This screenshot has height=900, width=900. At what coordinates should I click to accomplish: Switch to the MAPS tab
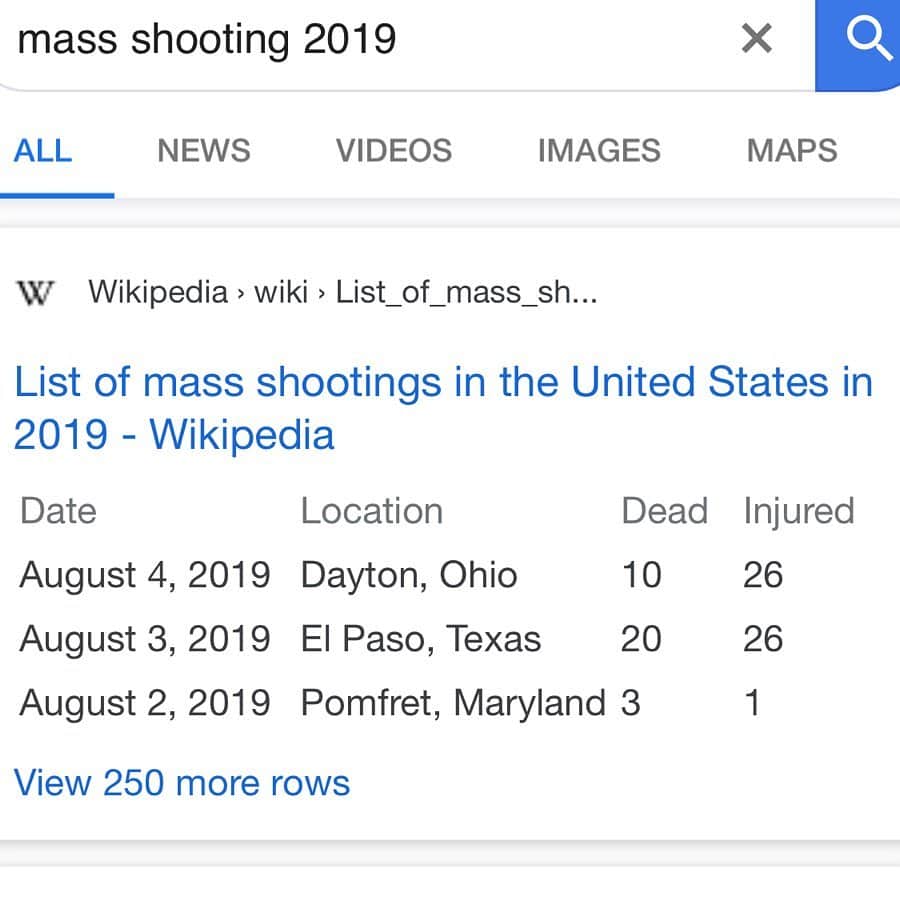tap(792, 150)
